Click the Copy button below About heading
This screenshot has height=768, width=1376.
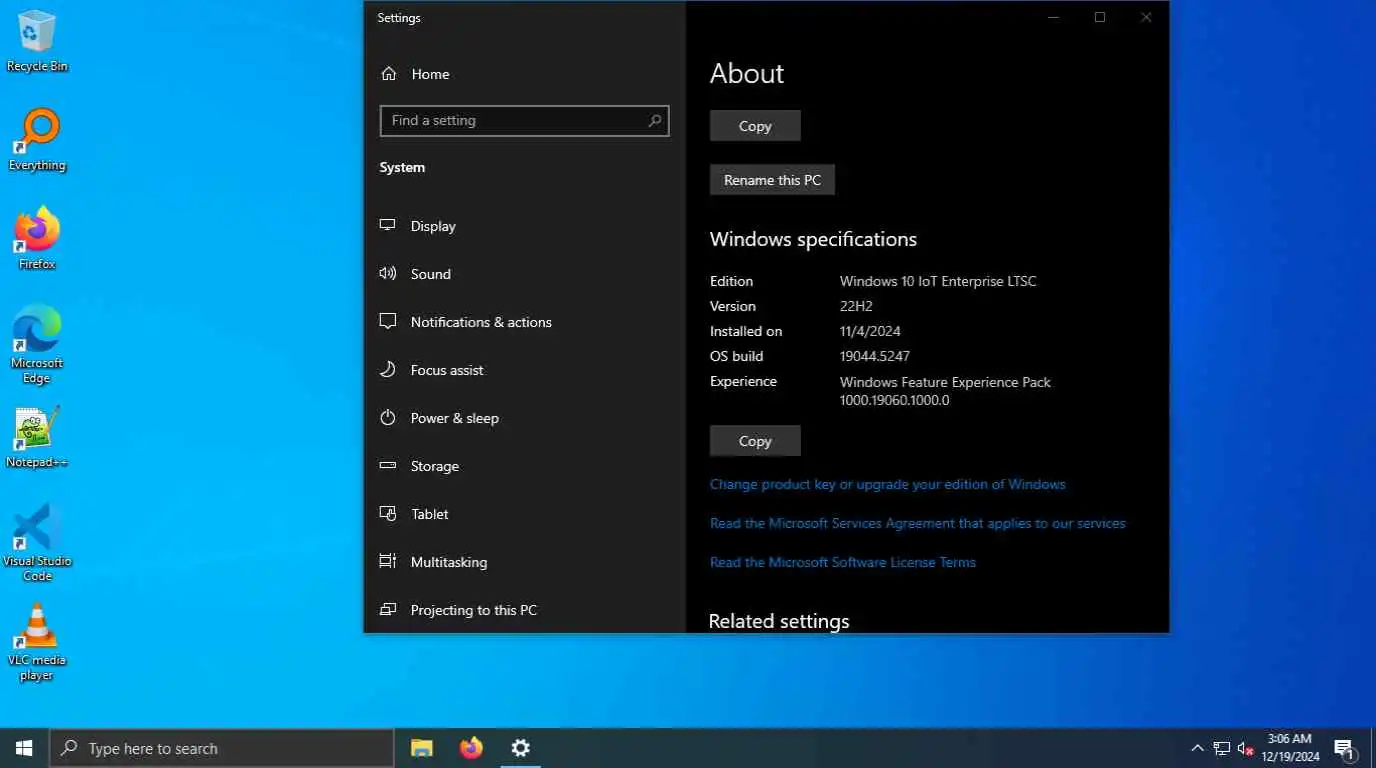(x=755, y=126)
